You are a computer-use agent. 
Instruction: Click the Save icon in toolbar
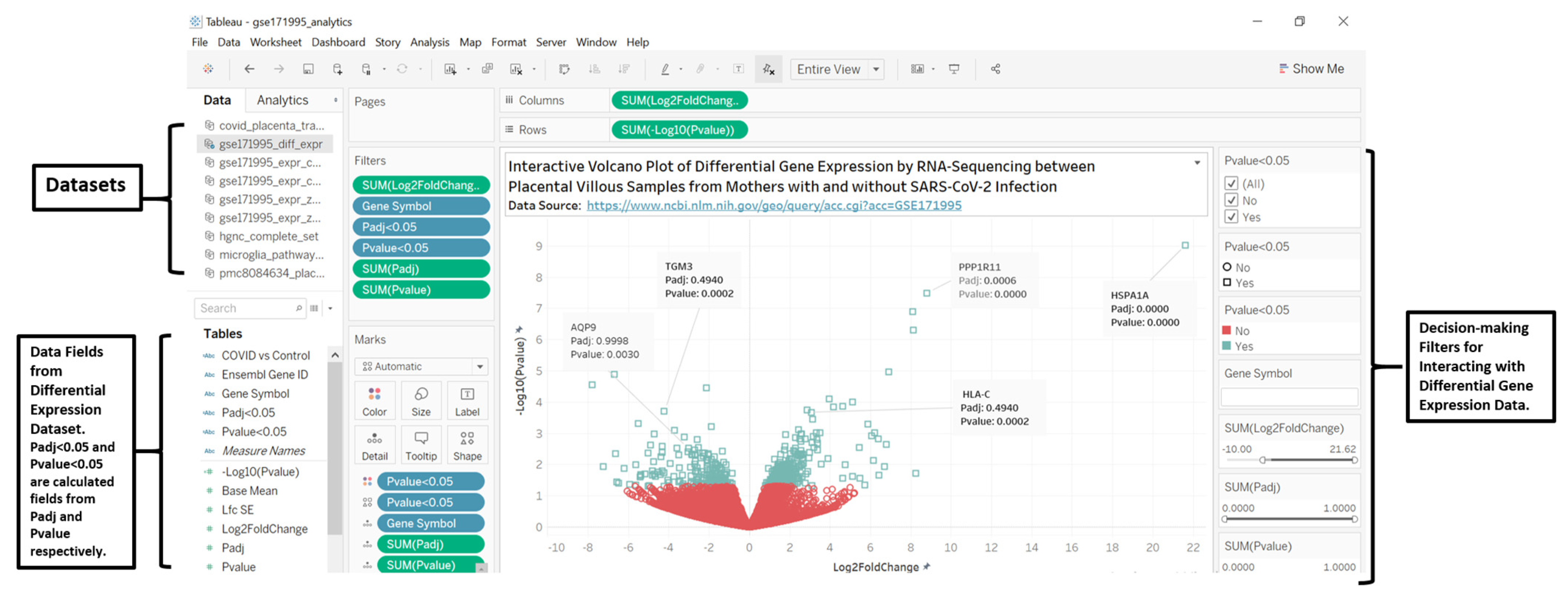click(308, 69)
